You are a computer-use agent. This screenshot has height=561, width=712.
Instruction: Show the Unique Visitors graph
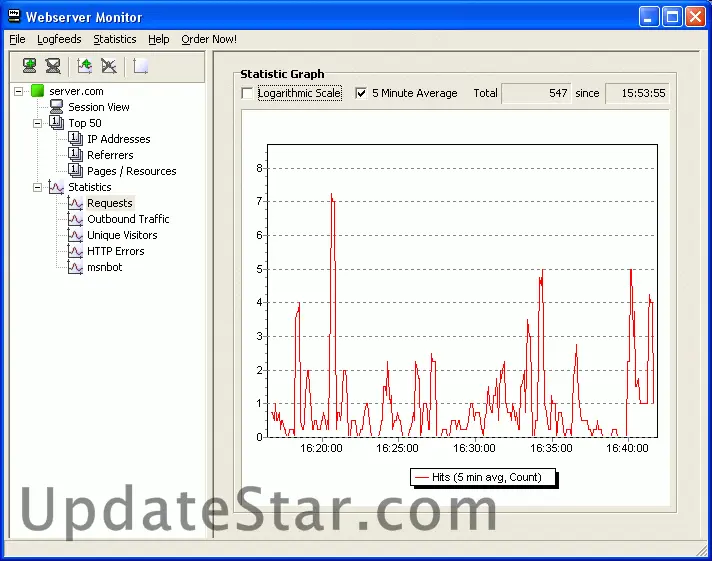pos(122,235)
